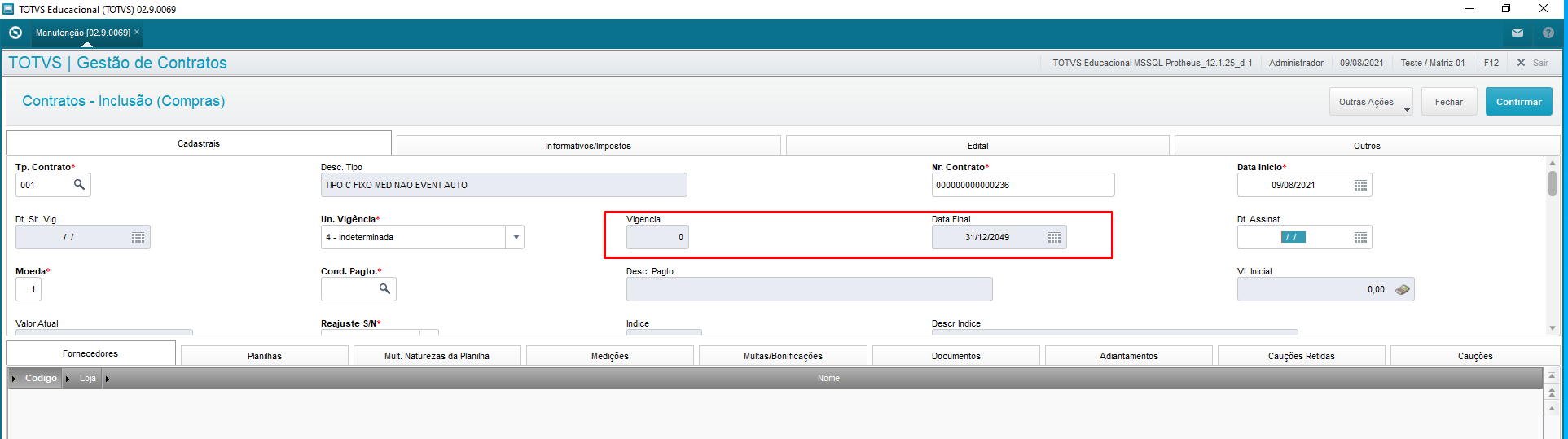Click the form vertical scrollbar thumb

[1553, 183]
